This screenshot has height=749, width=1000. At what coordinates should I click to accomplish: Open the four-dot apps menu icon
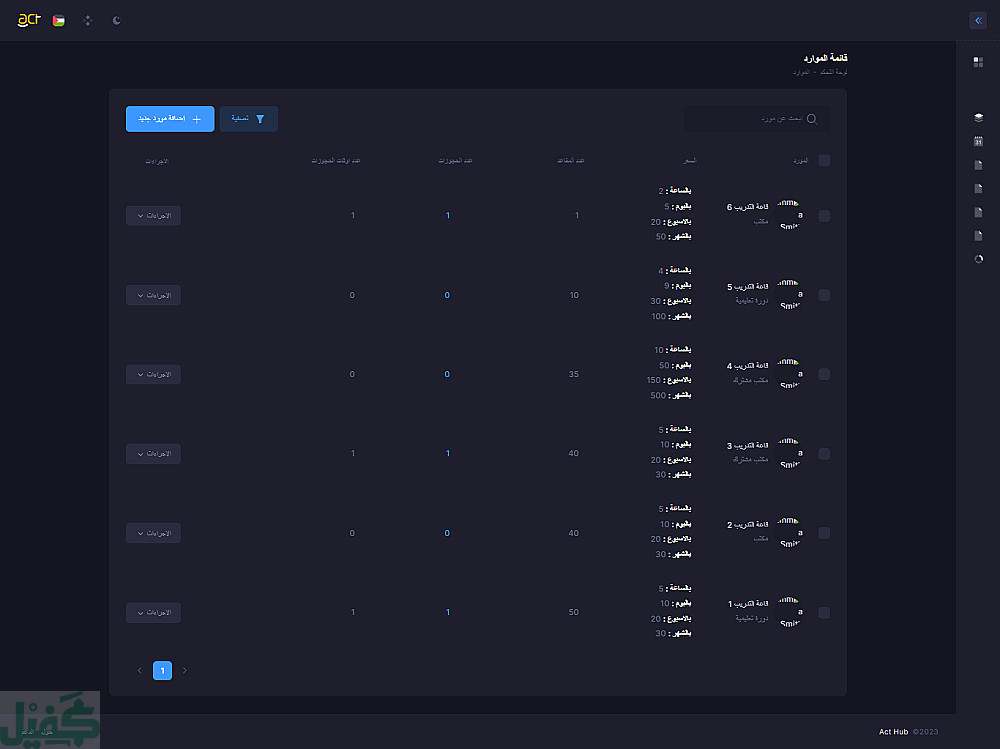(x=88, y=21)
